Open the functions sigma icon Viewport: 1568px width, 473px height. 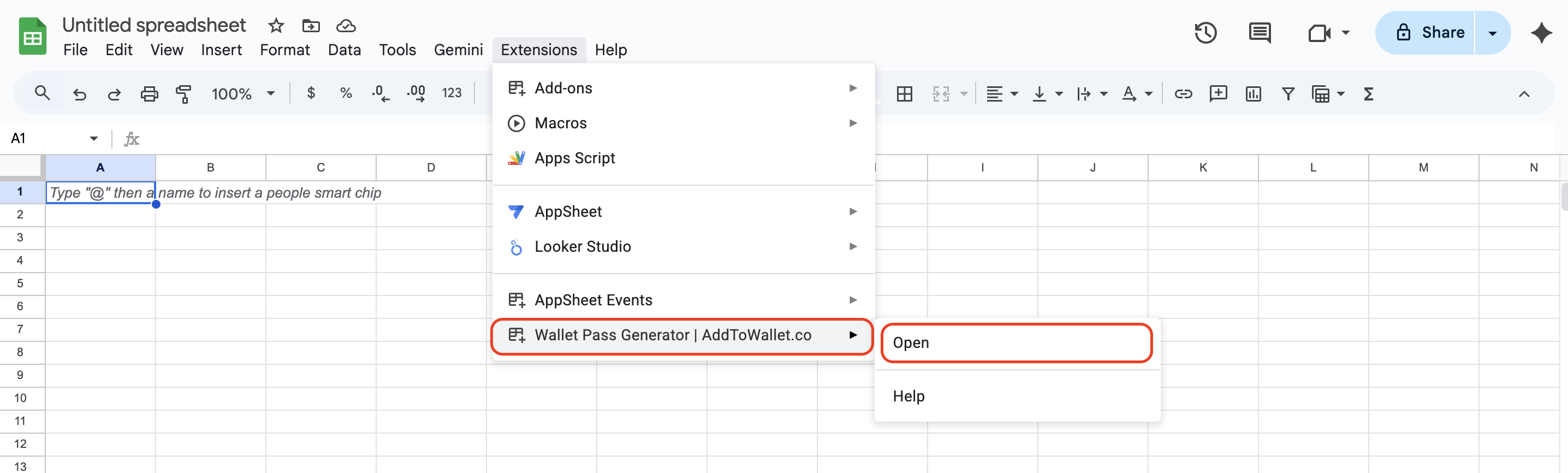(x=1368, y=94)
